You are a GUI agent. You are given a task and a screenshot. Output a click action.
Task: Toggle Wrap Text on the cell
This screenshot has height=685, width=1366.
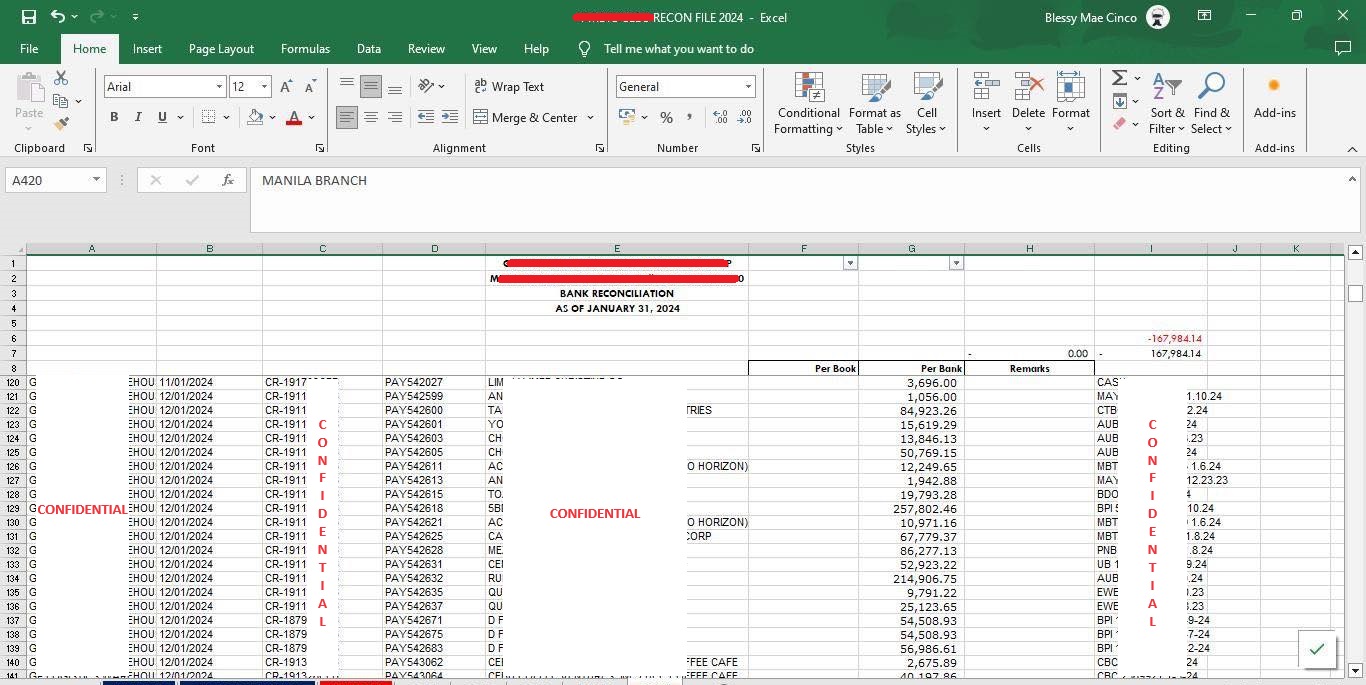click(x=509, y=87)
